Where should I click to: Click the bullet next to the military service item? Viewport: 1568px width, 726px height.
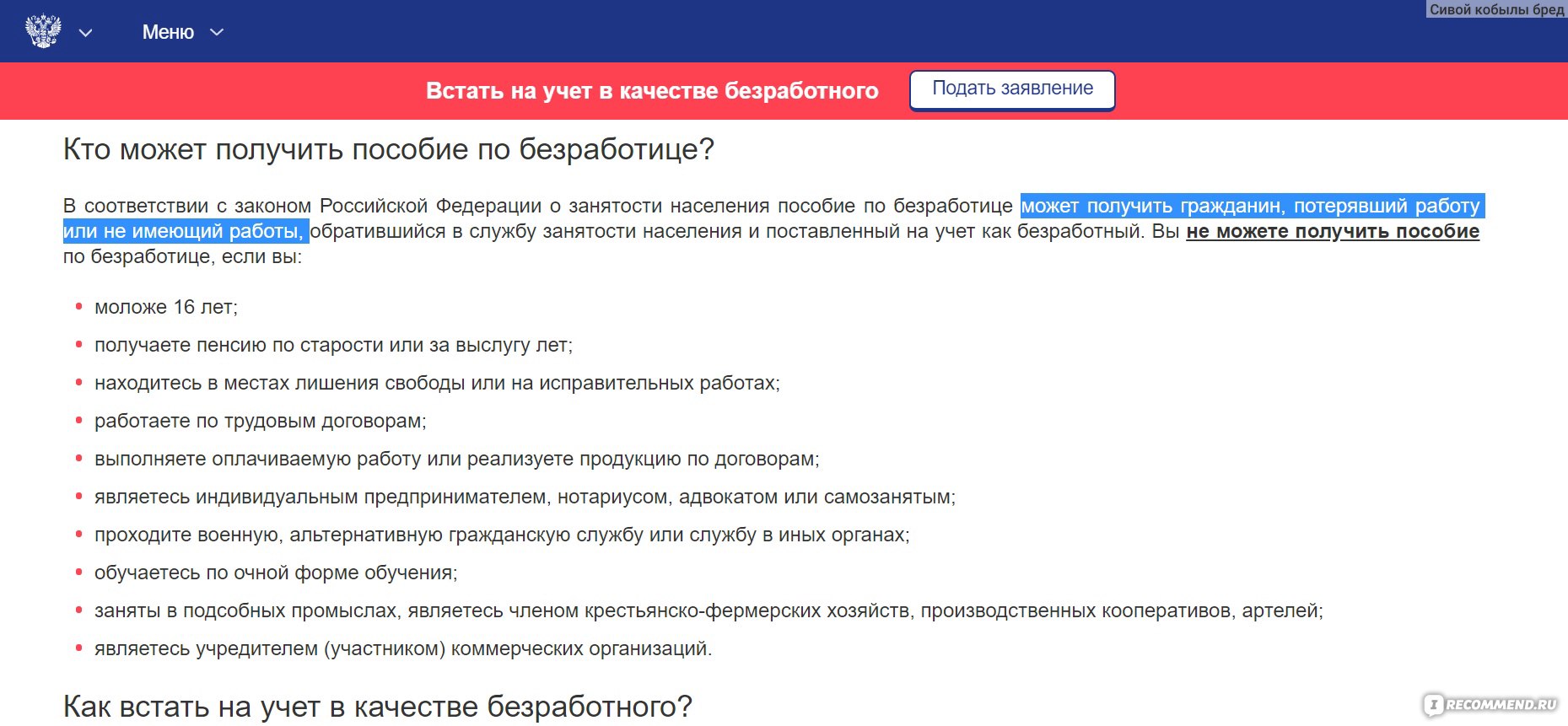(80, 531)
